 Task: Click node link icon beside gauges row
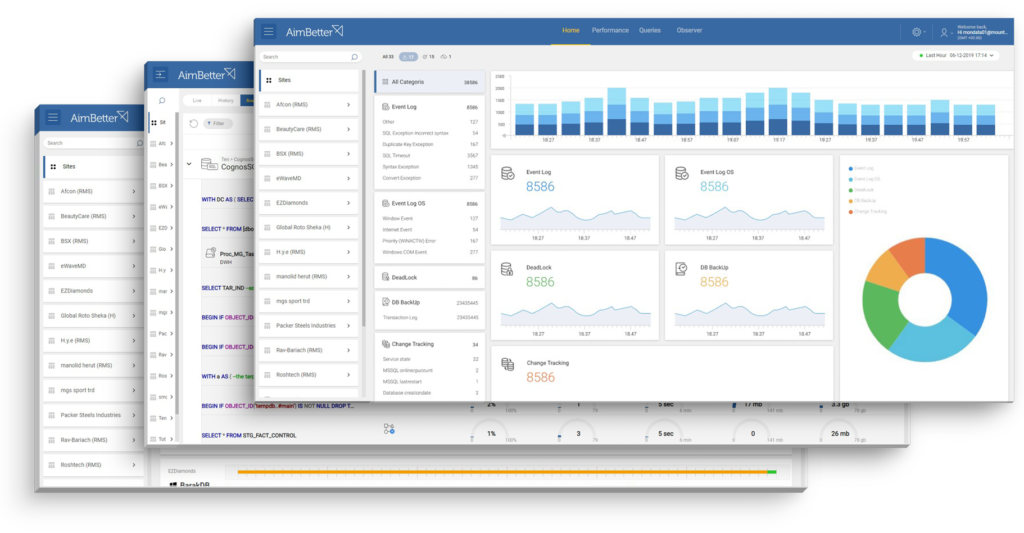[x=389, y=429]
